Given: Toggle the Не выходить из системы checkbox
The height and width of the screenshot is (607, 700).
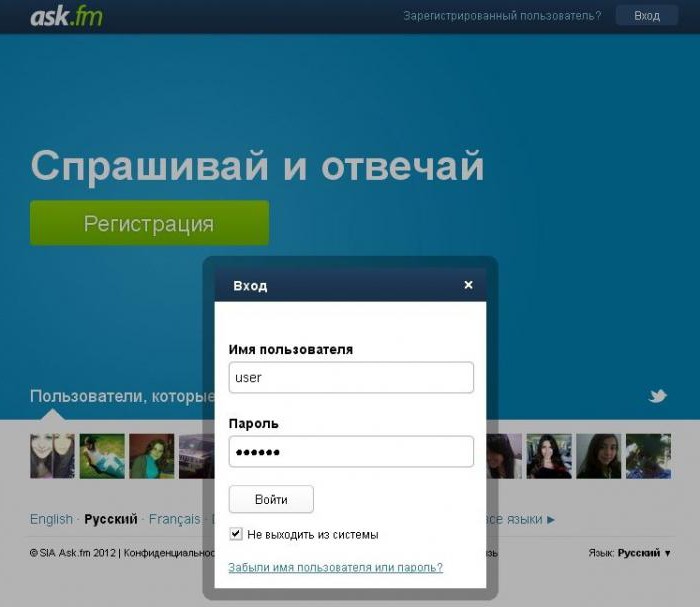Looking at the screenshot, I should coord(236,534).
